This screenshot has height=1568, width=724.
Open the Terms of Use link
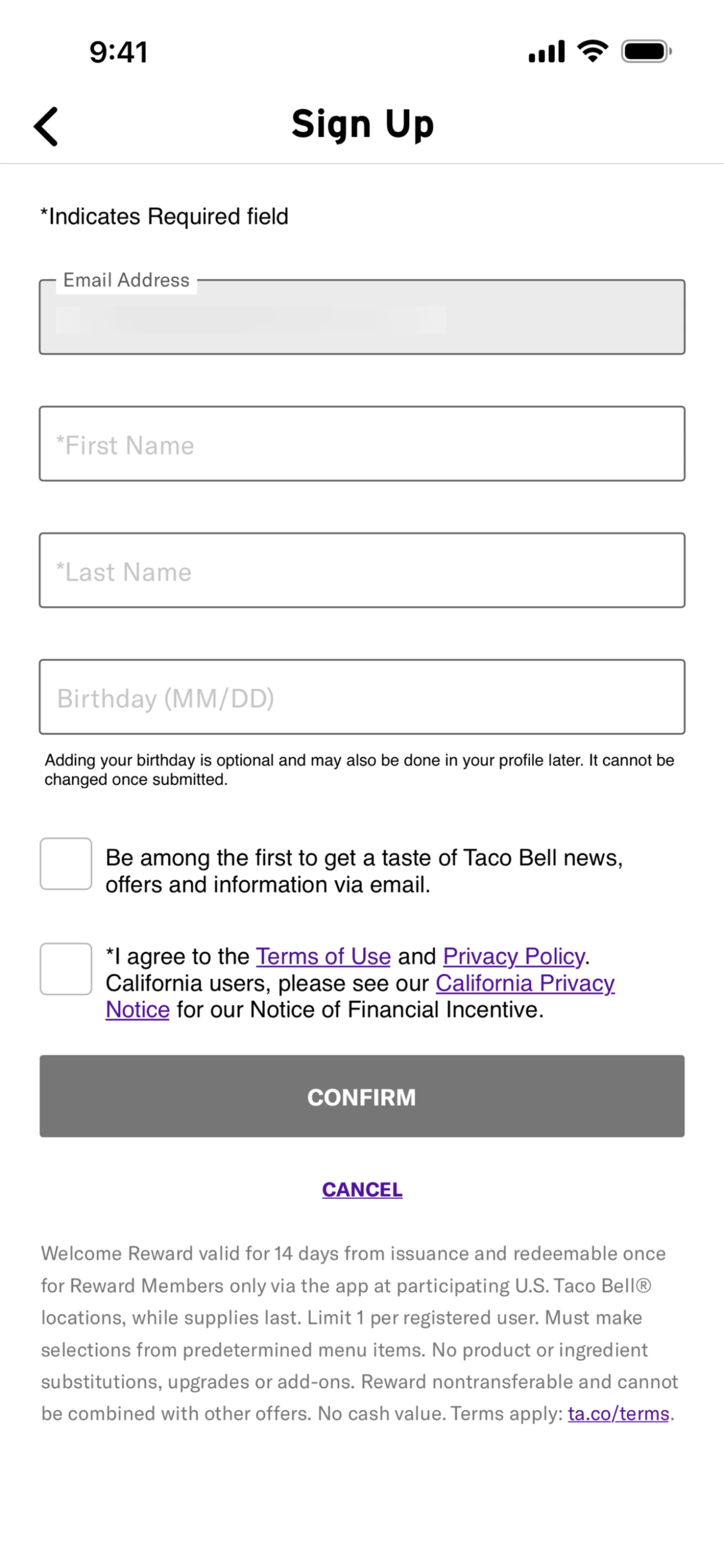[x=323, y=956]
